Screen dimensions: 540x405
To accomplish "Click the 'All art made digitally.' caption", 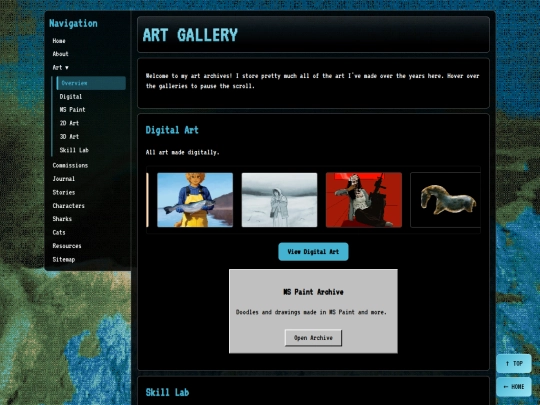I will pos(183,152).
